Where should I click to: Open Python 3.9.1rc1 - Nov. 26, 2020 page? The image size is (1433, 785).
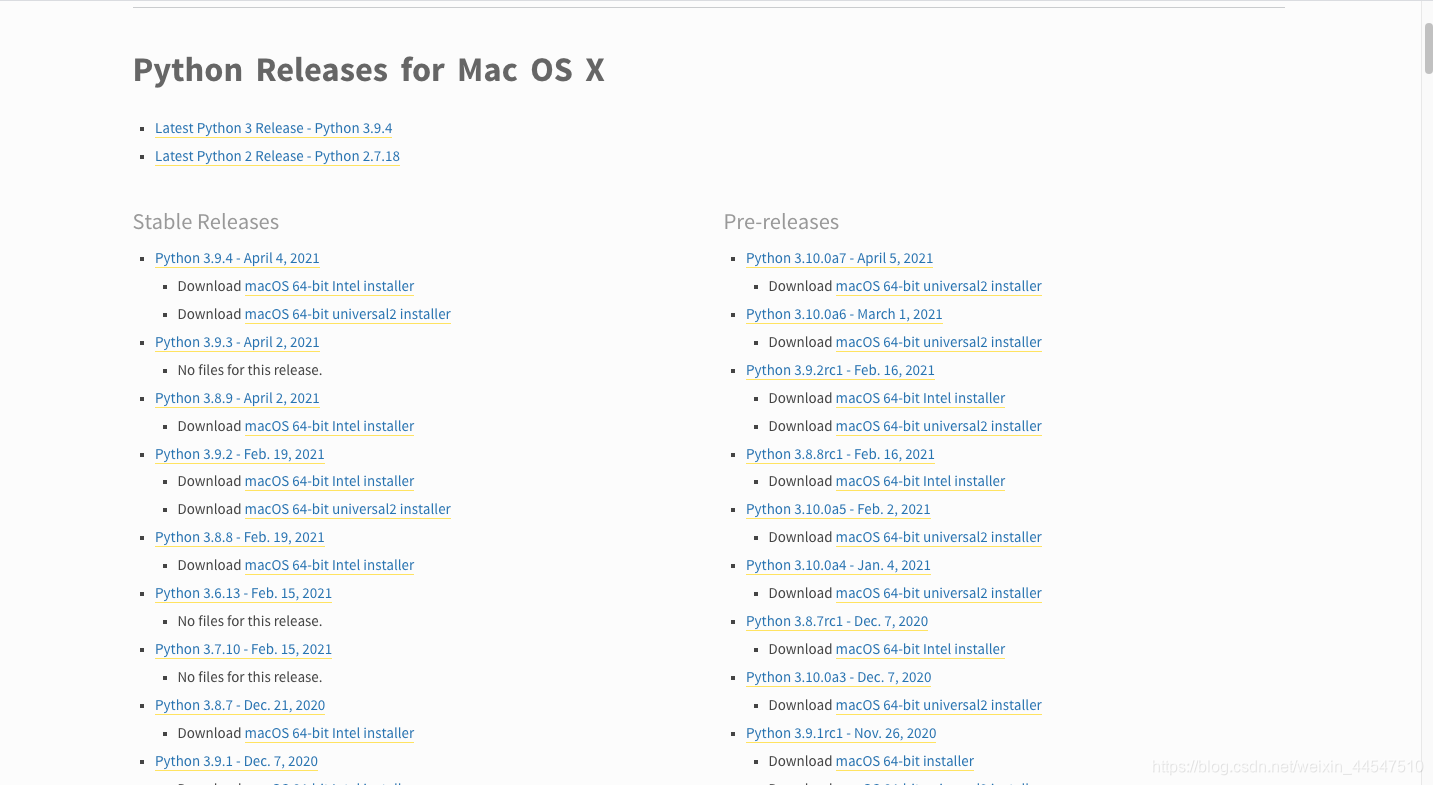pyautogui.click(x=841, y=733)
